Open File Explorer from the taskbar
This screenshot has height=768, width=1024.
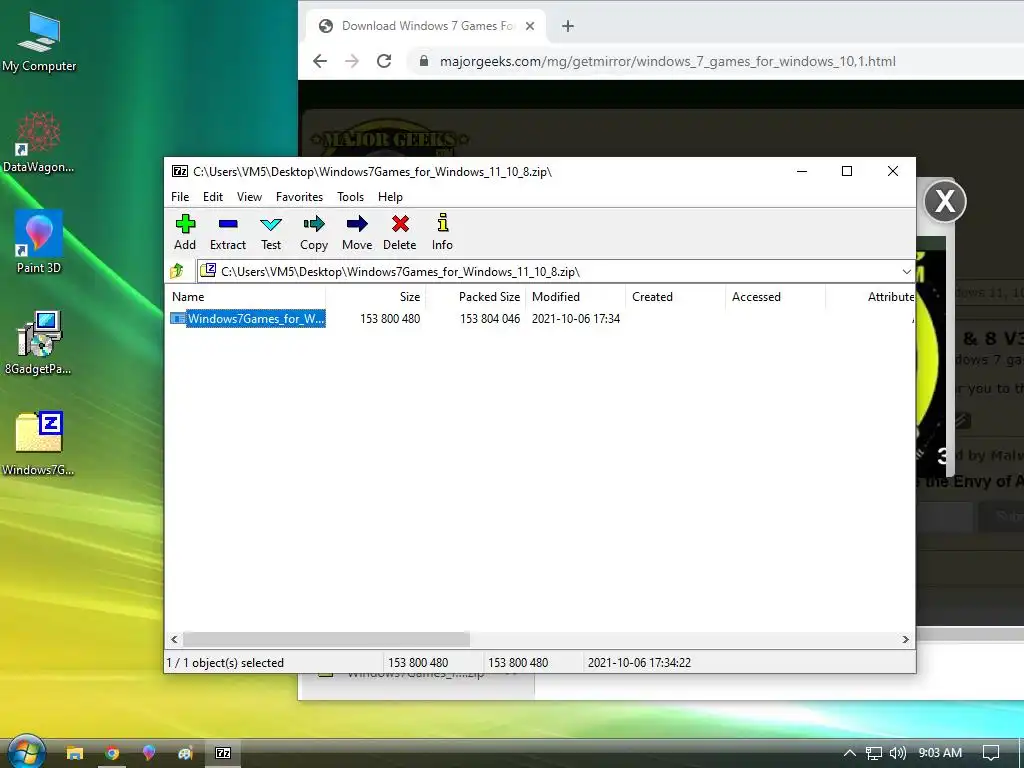pos(75,753)
